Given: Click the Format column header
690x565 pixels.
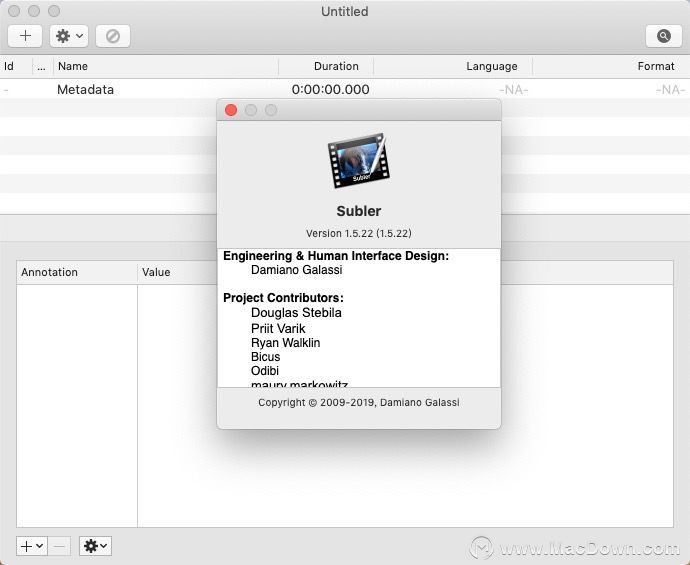Looking at the screenshot, I should tap(655, 66).
